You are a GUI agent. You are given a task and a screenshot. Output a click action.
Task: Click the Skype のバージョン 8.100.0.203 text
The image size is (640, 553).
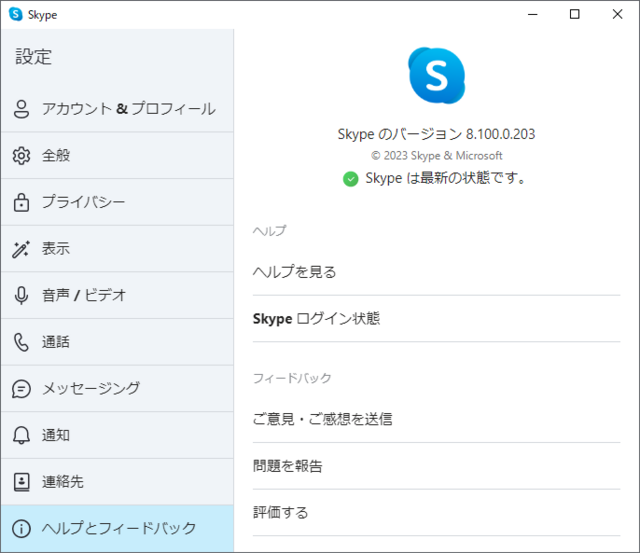point(436,134)
